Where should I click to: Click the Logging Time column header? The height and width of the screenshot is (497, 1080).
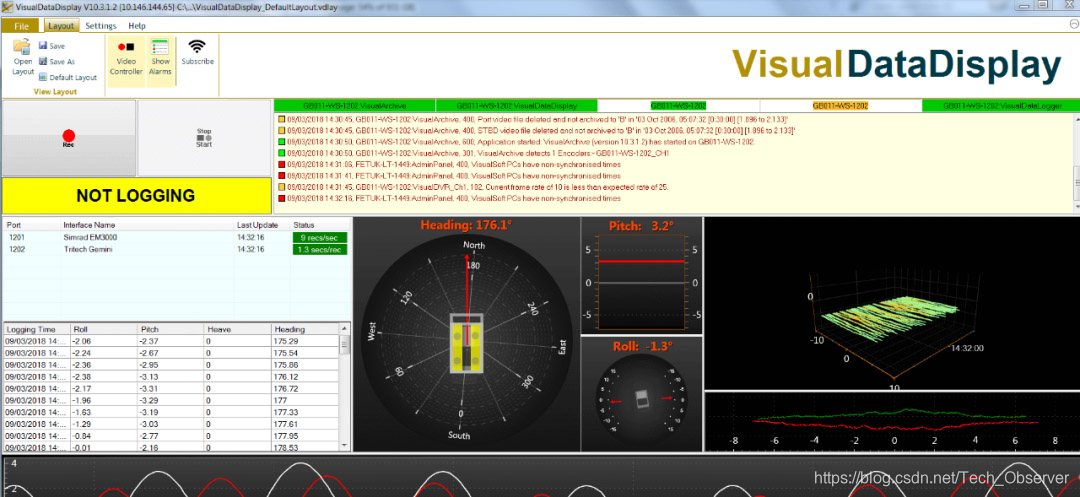click(x=37, y=329)
